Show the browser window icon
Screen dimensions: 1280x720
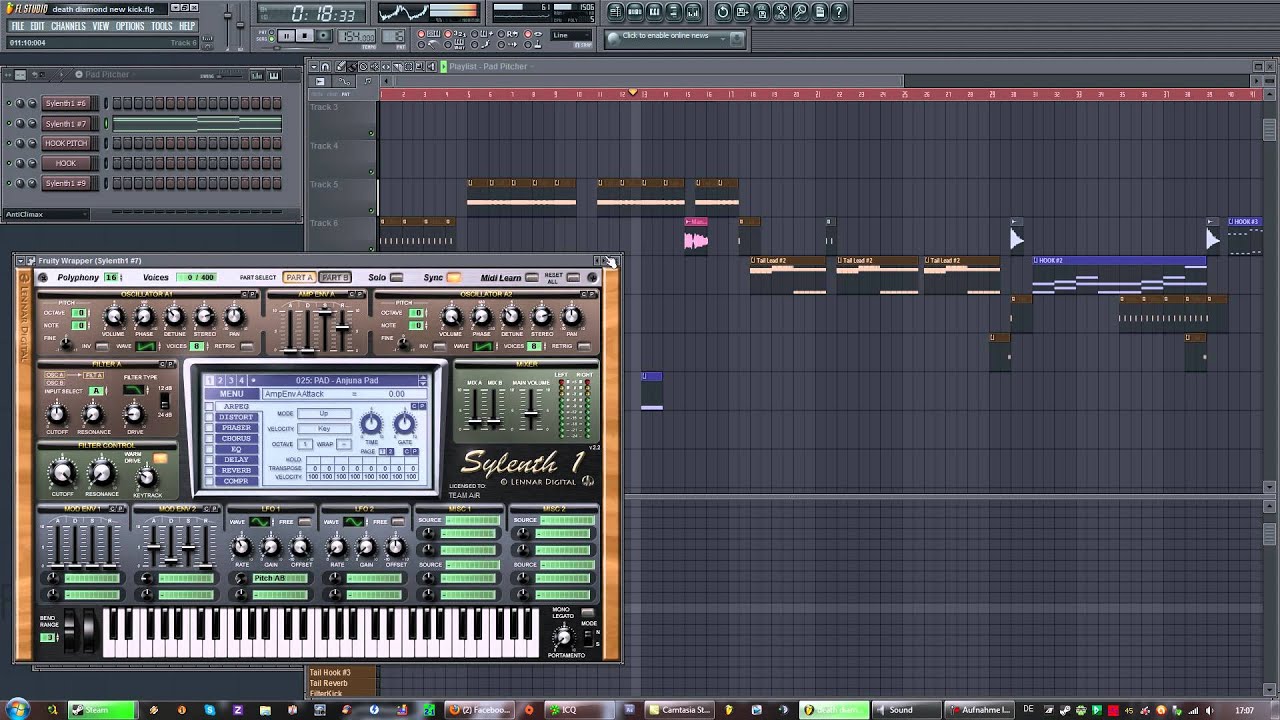pyautogui.click(x=674, y=12)
